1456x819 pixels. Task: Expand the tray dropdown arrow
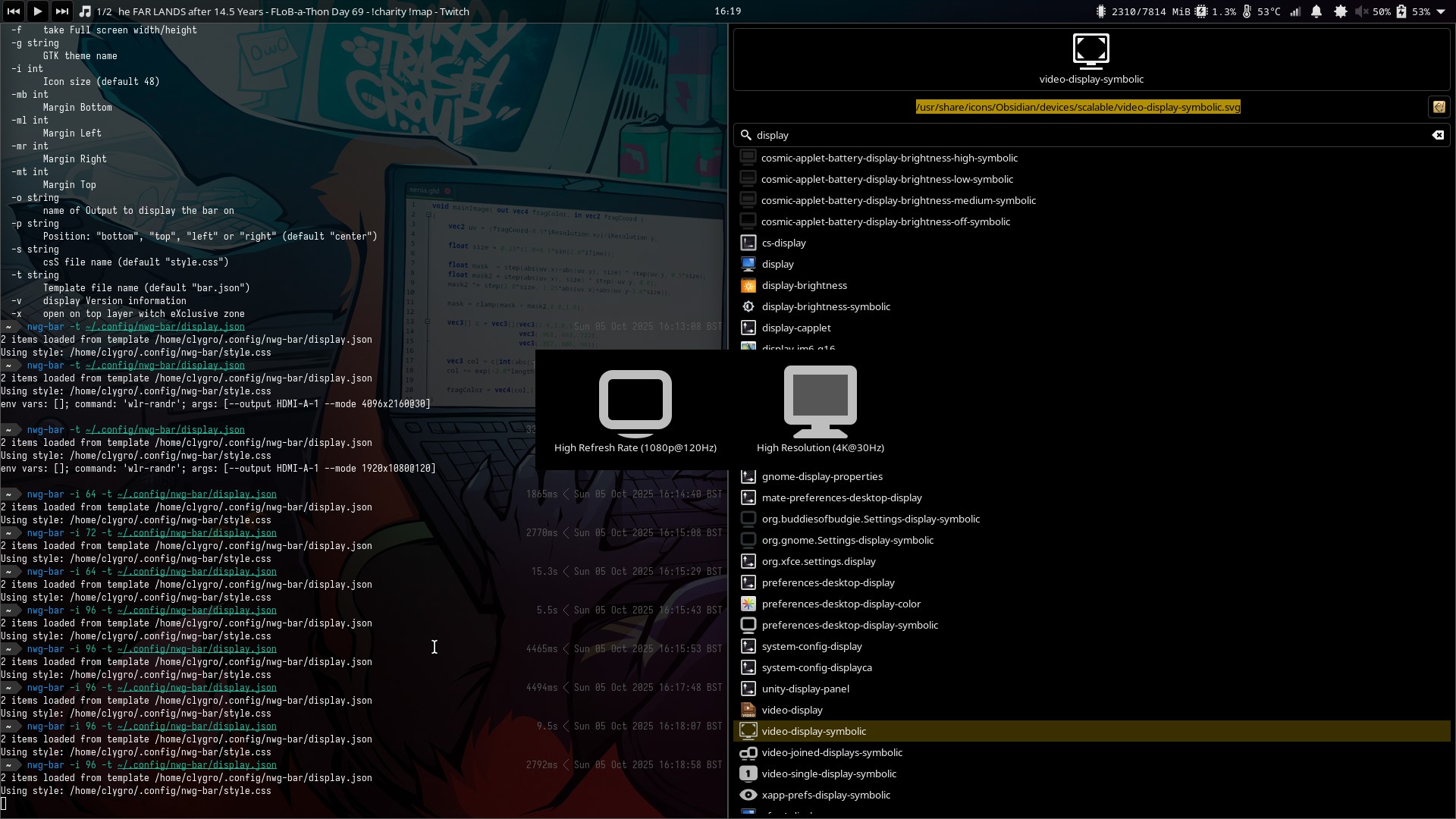1441,11
